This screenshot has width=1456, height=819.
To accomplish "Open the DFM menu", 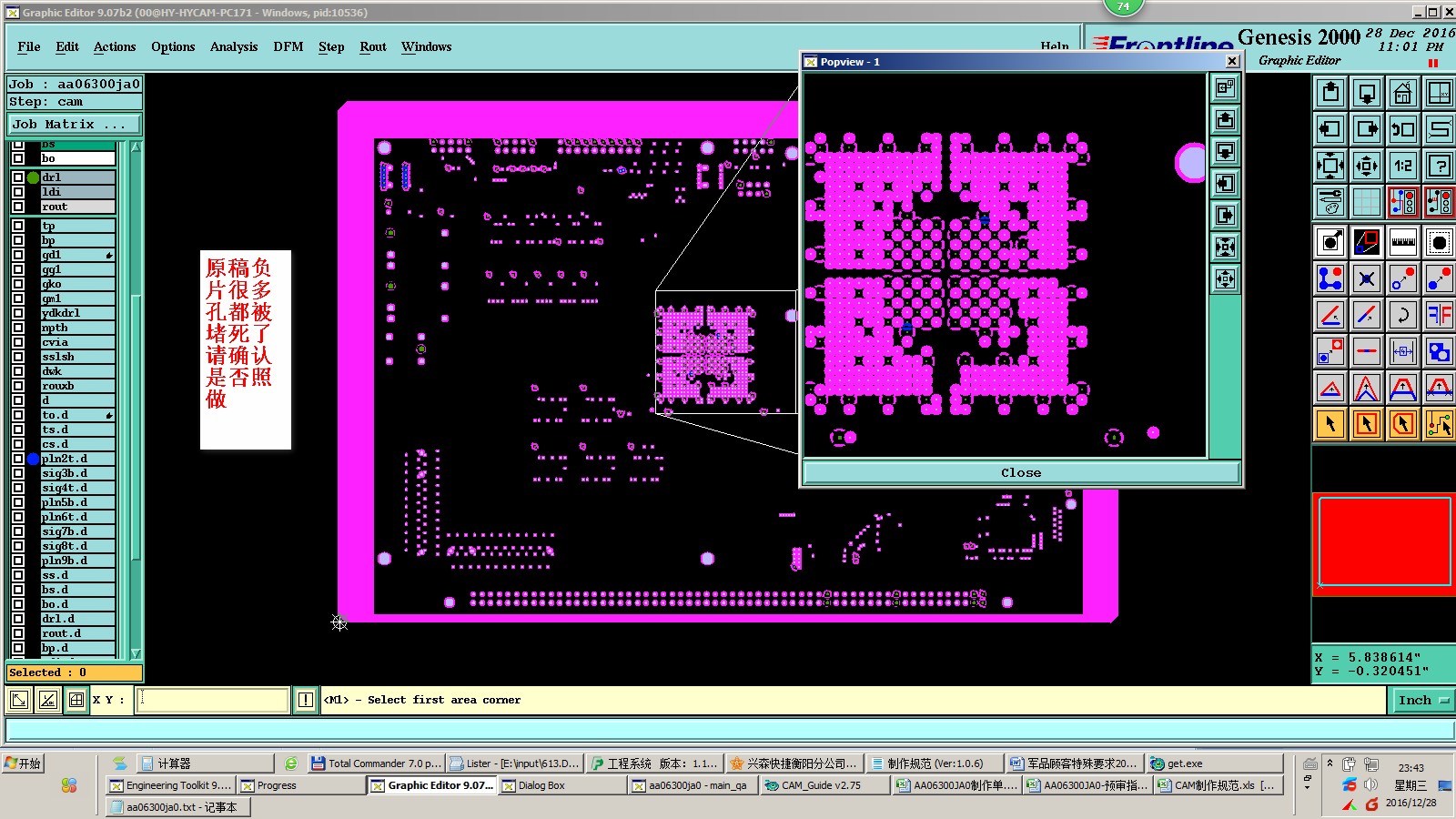I will coord(288,46).
